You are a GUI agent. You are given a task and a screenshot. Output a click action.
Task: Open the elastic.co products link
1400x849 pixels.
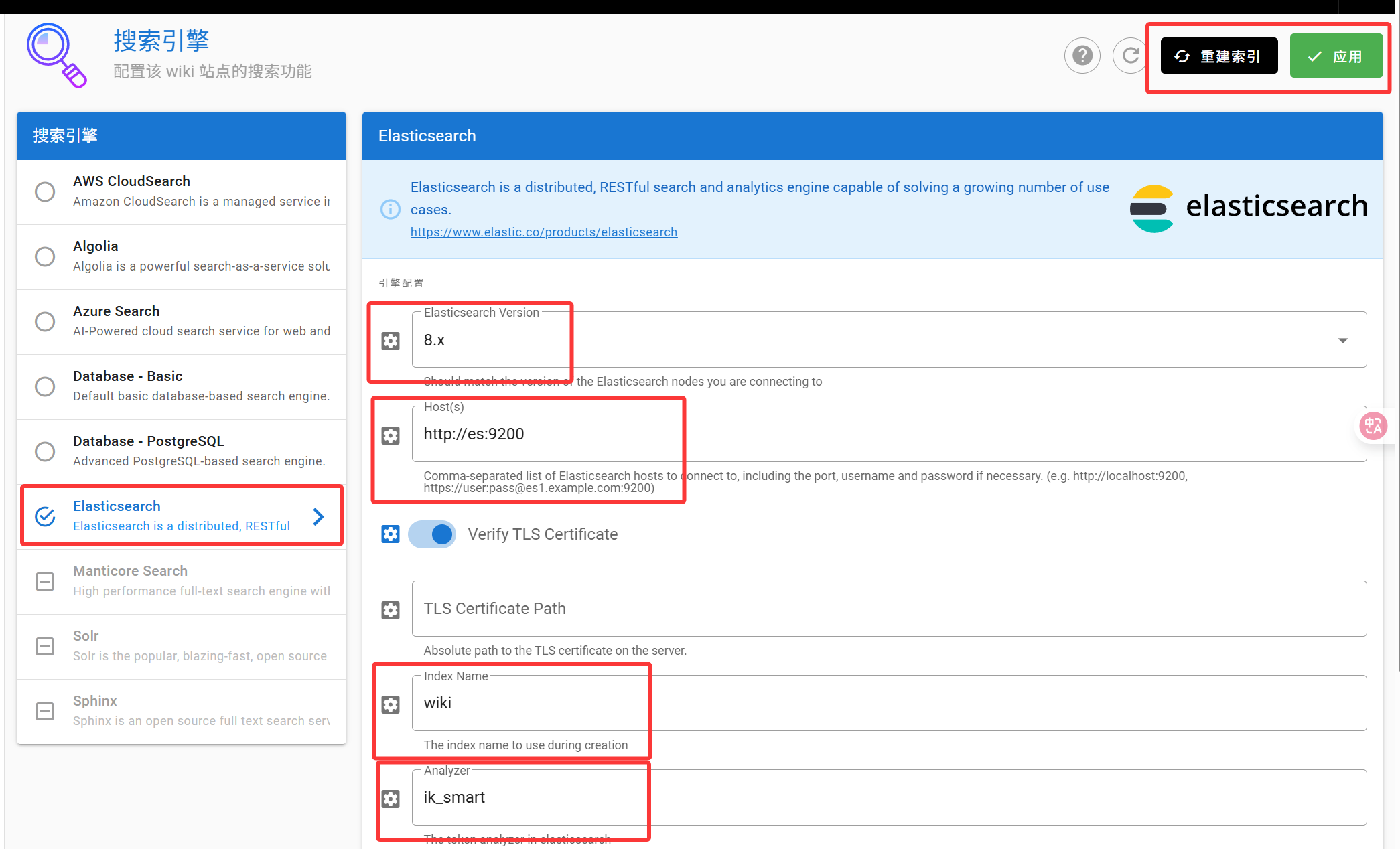pos(544,232)
